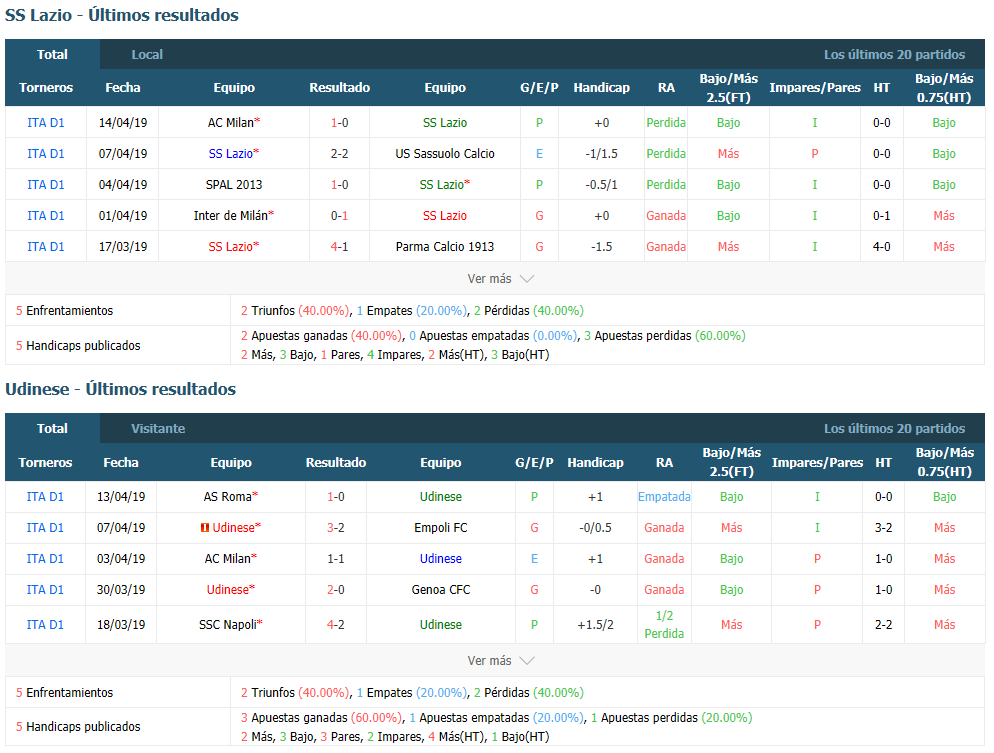Expand Ver más under Udinese results
The height and width of the screenshot is (753, 994).
click(x=500, y=660)
